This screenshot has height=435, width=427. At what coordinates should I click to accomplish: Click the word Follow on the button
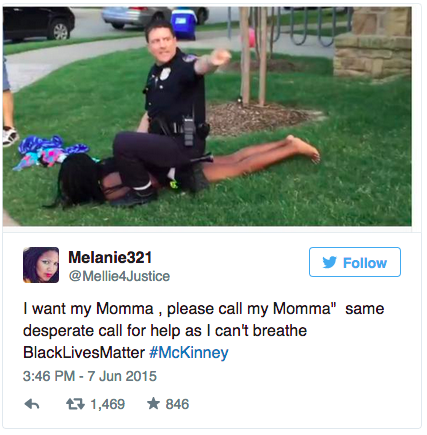tap(365, 263)
